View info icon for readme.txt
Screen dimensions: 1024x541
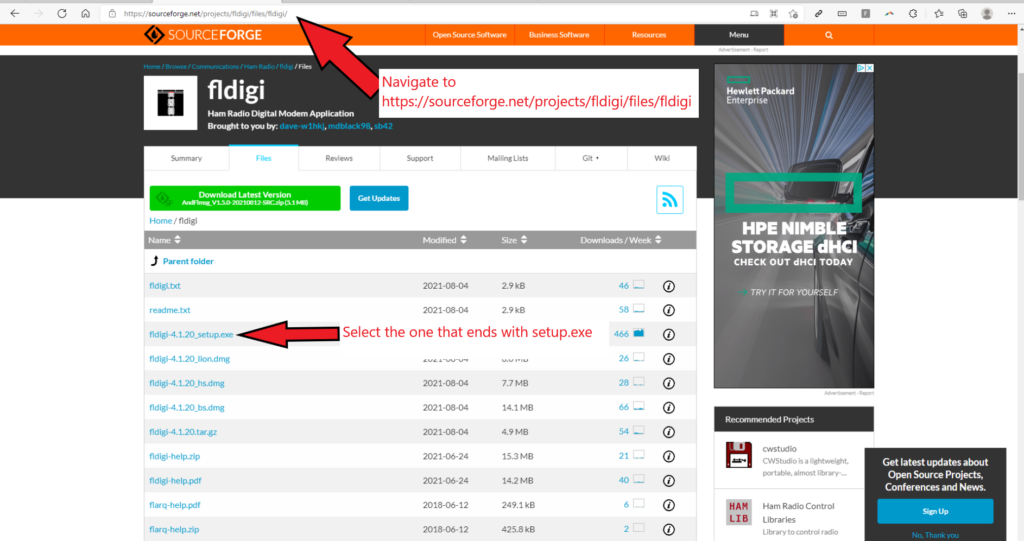(669, 310)
